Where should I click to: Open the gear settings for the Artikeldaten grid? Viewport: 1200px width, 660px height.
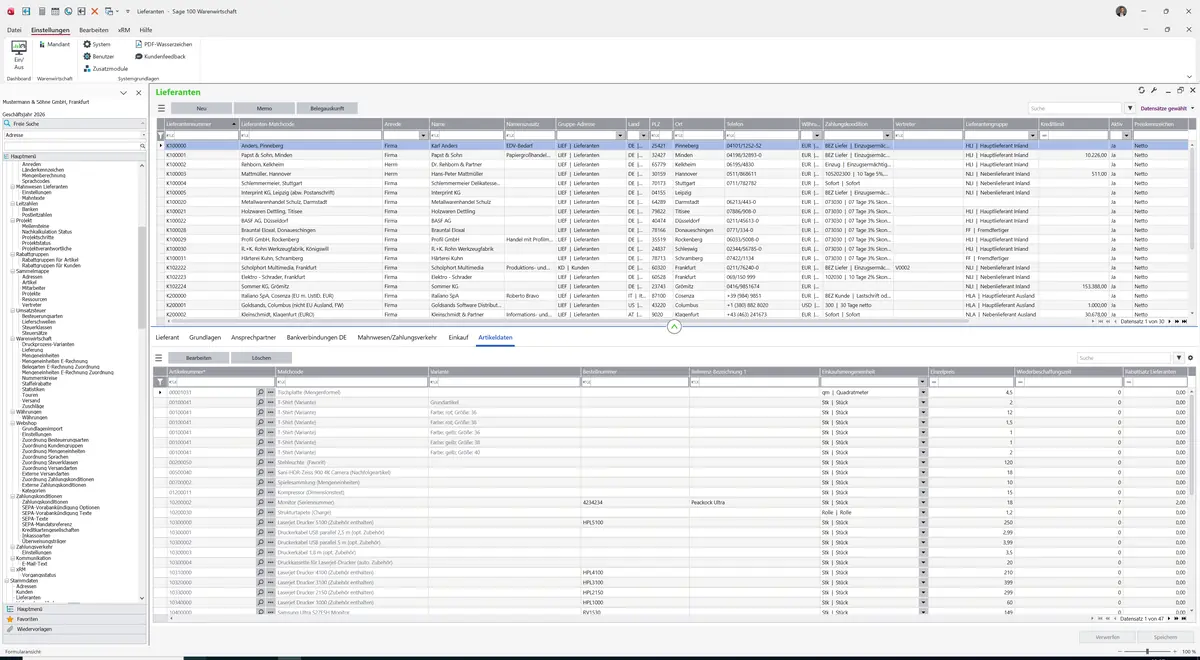(1189, 357)
